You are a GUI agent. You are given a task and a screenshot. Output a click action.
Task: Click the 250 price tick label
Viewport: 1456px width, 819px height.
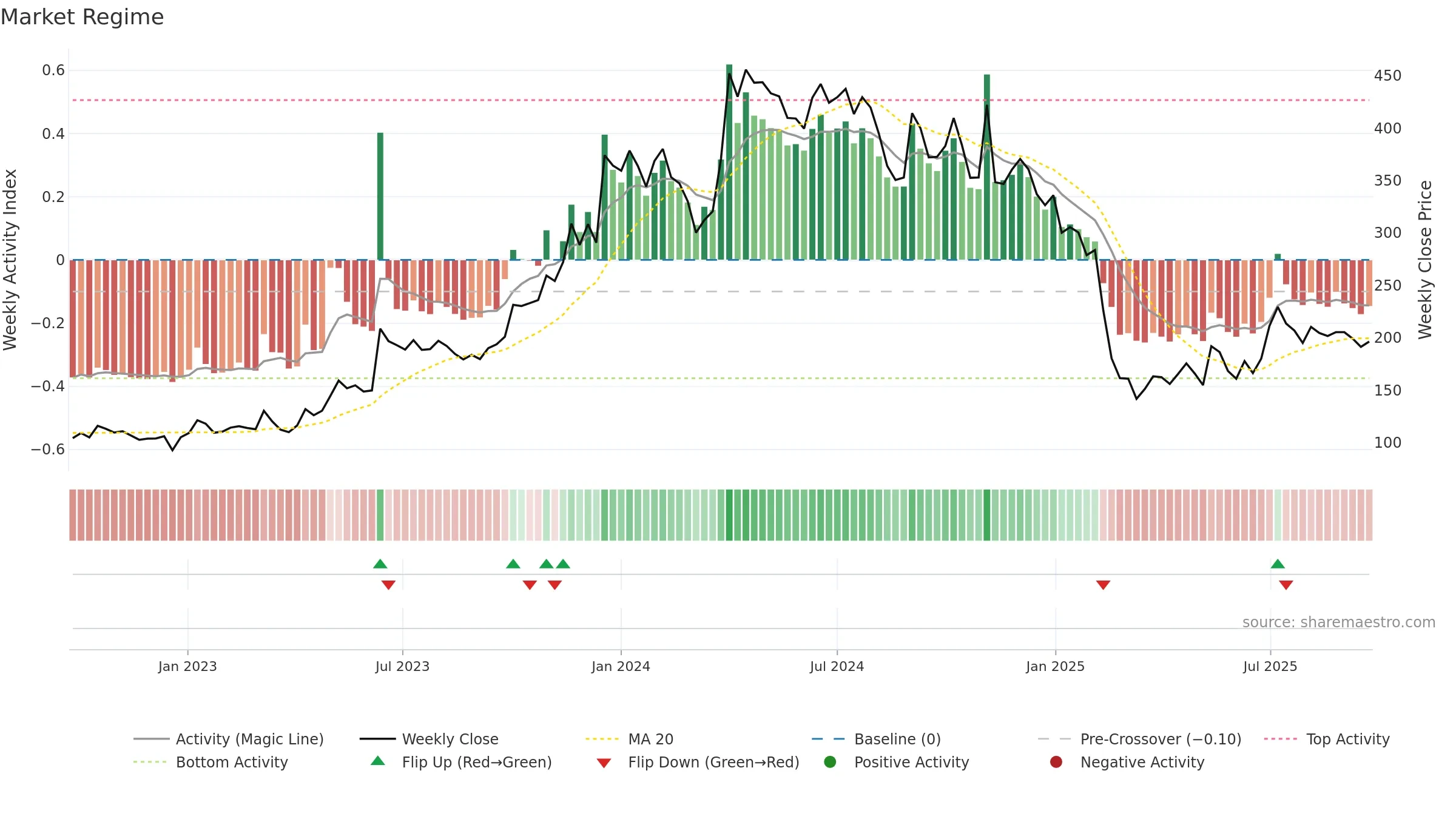pyautogui.click(x=1387, y=285)
